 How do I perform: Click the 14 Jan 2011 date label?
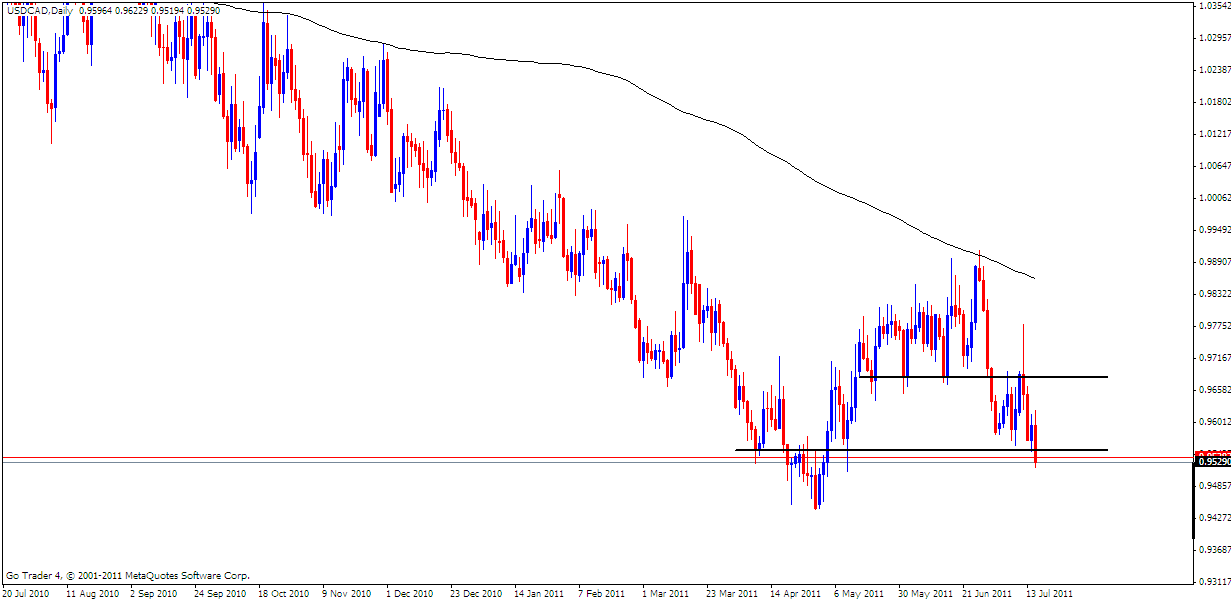coord(537,592)
